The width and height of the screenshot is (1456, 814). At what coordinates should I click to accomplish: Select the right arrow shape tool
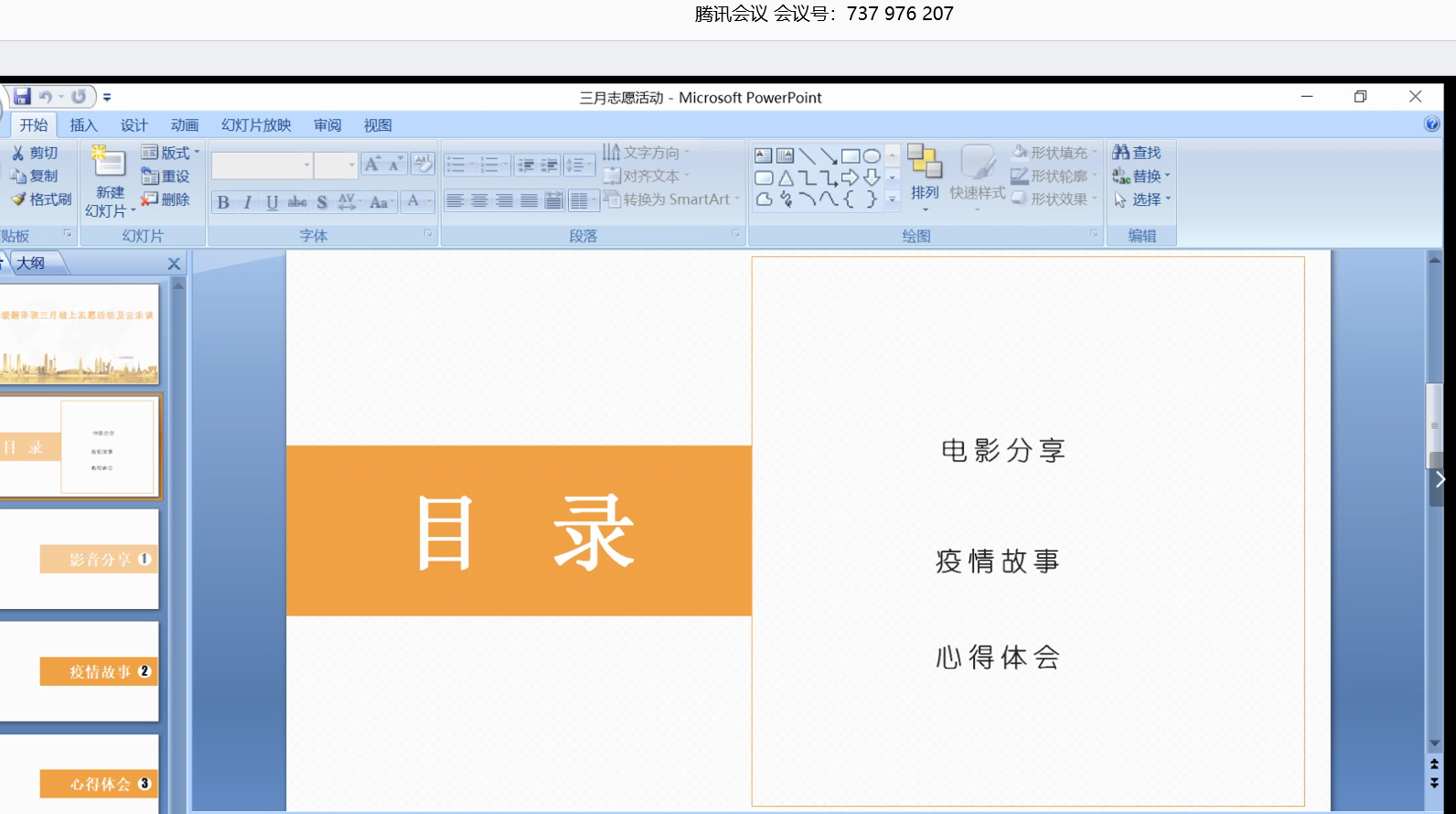coord(850,177)
